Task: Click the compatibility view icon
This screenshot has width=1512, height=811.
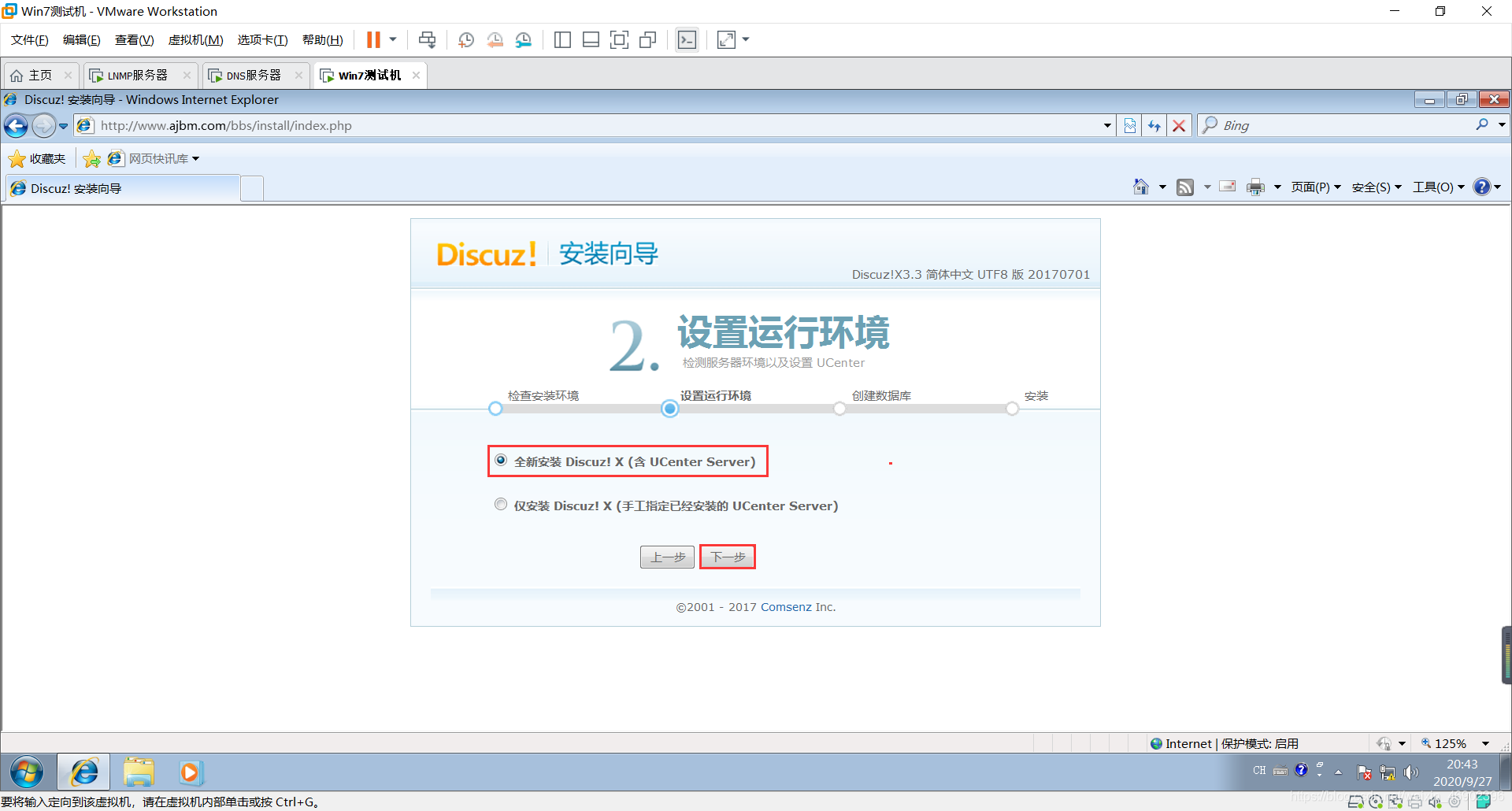Action: (1129, 125)
